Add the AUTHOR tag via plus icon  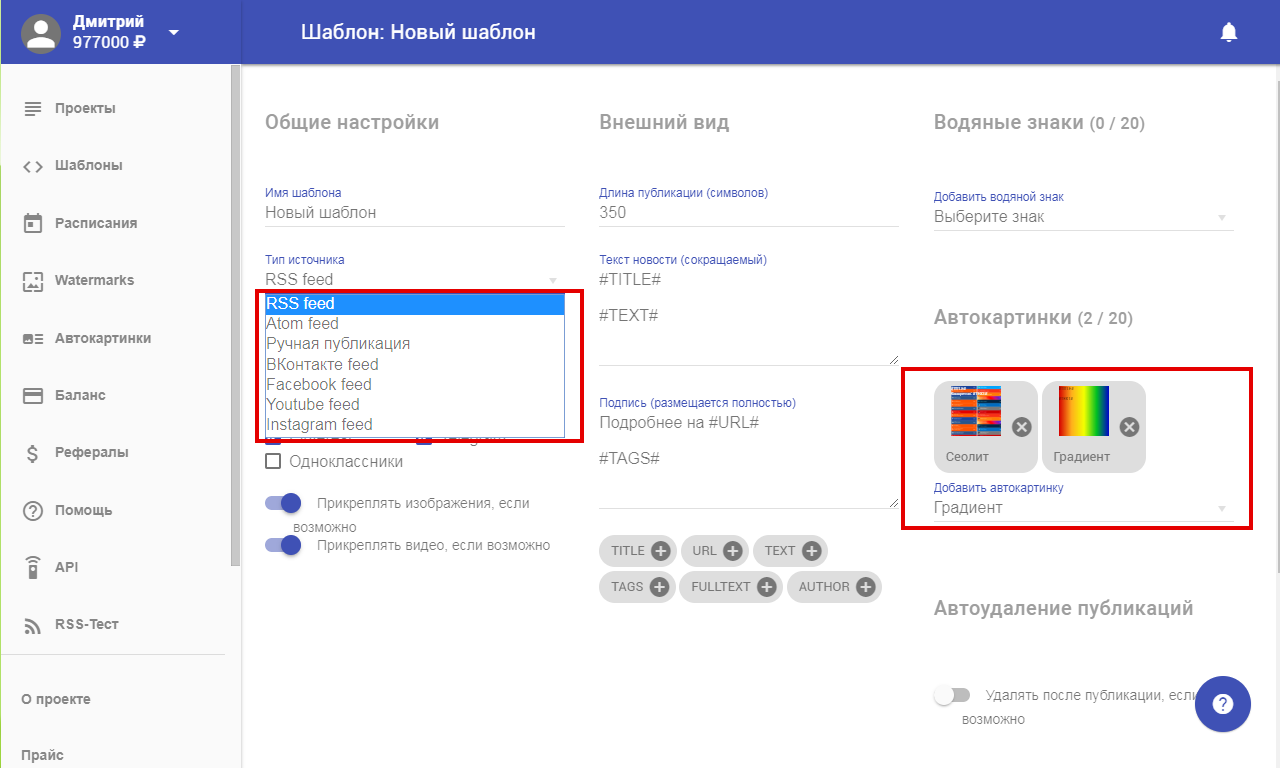click(866, 587)
